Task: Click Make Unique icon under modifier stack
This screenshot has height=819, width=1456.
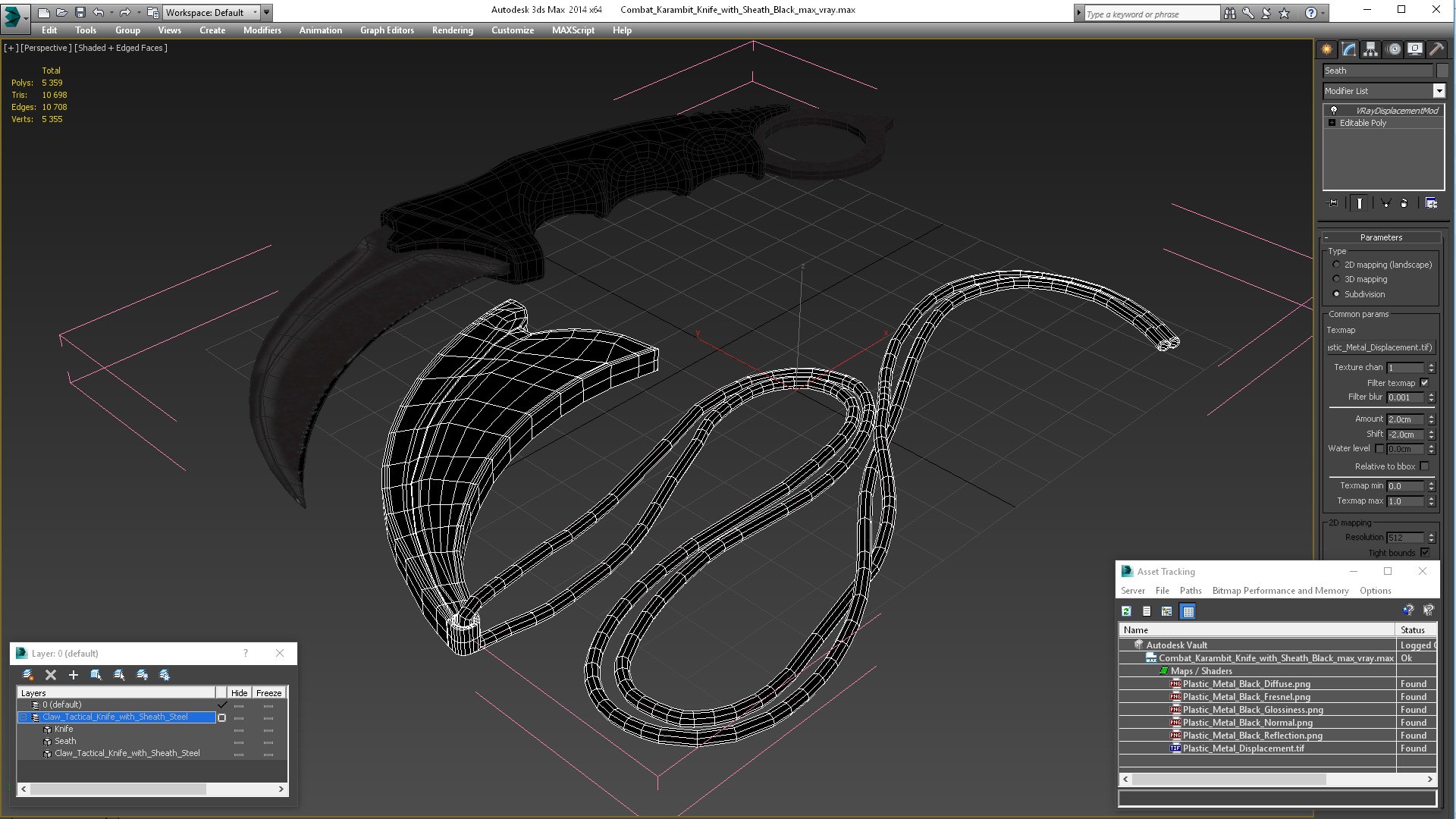Action: coord(1385,203)
